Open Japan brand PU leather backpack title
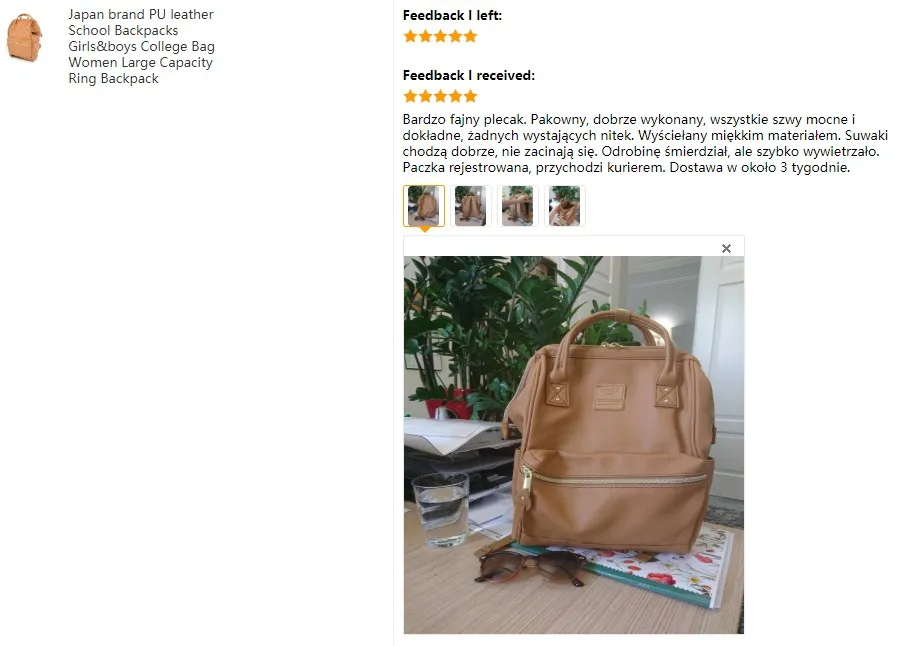The width and height of the screenshot is (918, 646). 141,46
